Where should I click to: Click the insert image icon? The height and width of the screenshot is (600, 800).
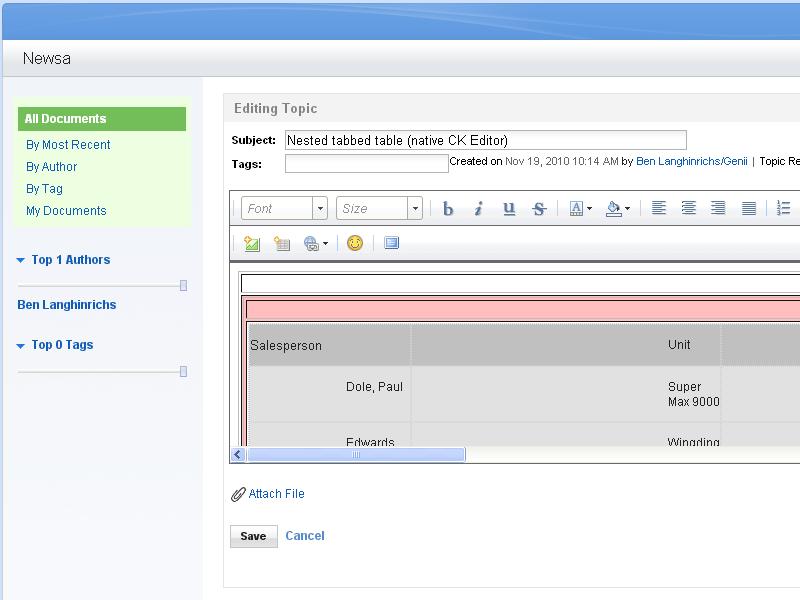(252, 243)
